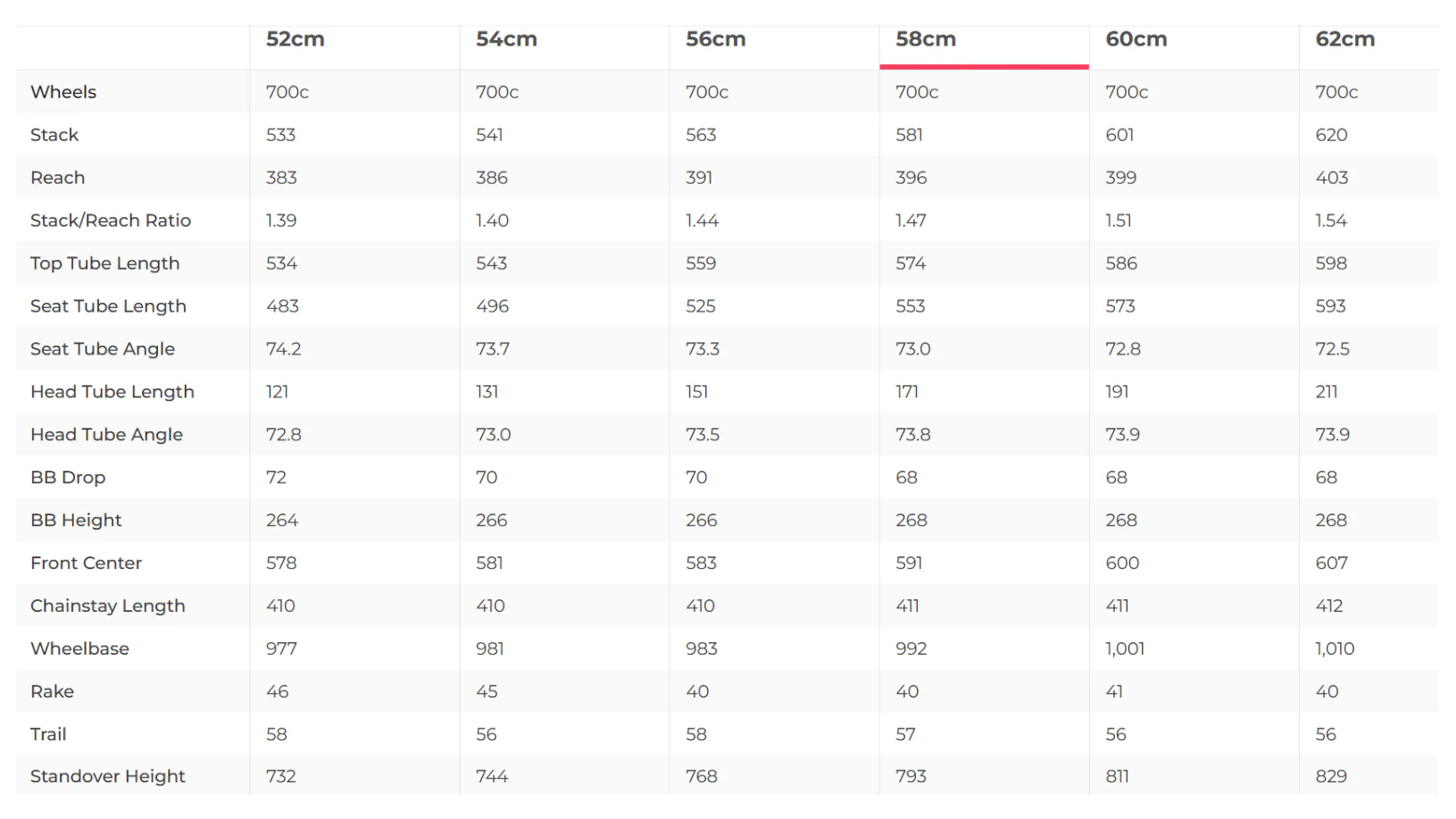The width and height of the screenshot is (1456, 819).
Task: Click the Top Tube Length row label
Action: 104,263
